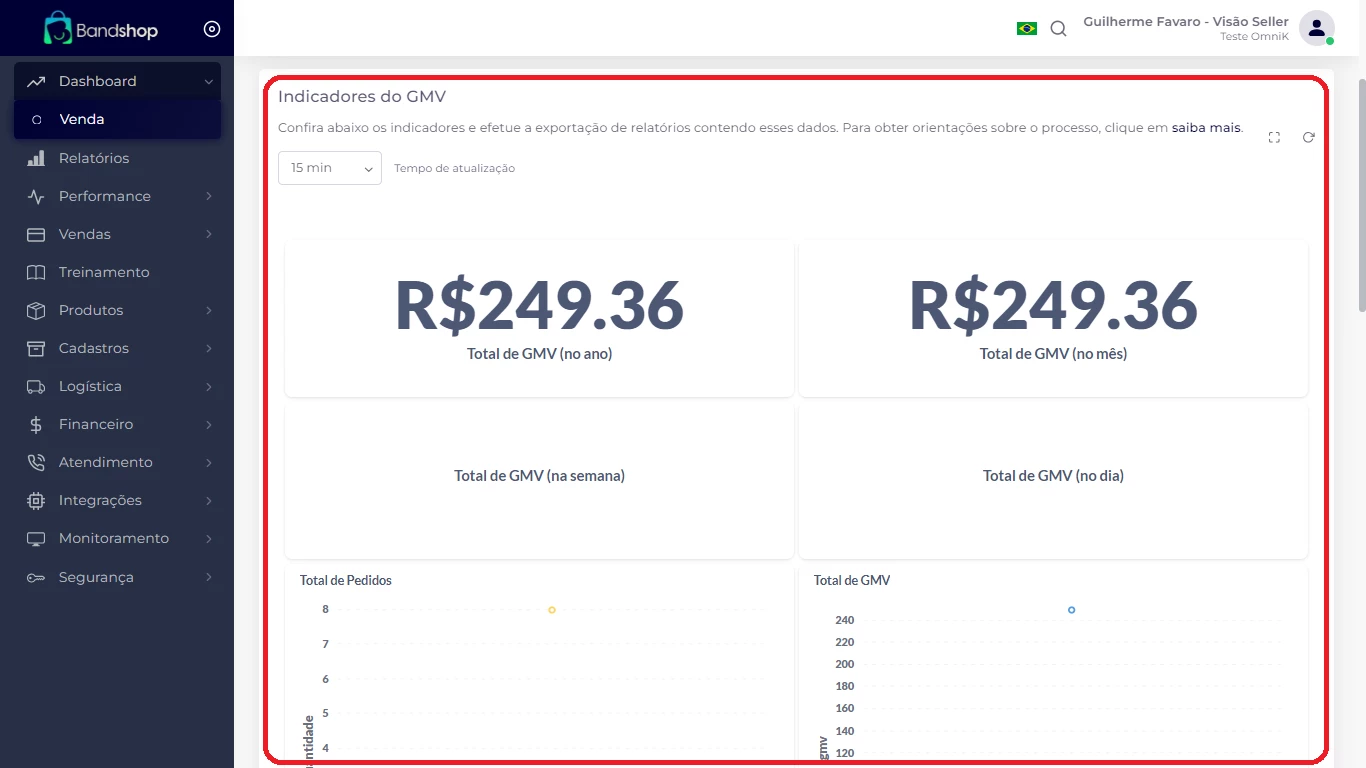
Task: Open the Atendimento menu item
Action: [105, 462]
